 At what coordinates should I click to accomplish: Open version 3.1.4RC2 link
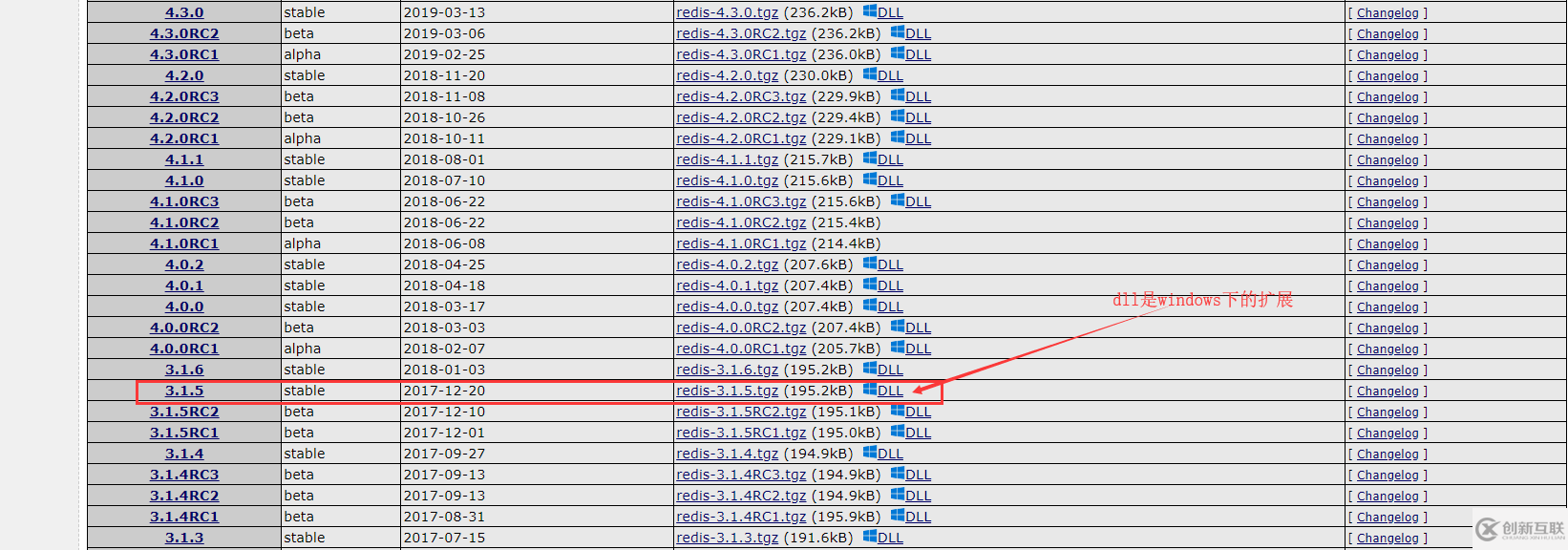[184, 496]
